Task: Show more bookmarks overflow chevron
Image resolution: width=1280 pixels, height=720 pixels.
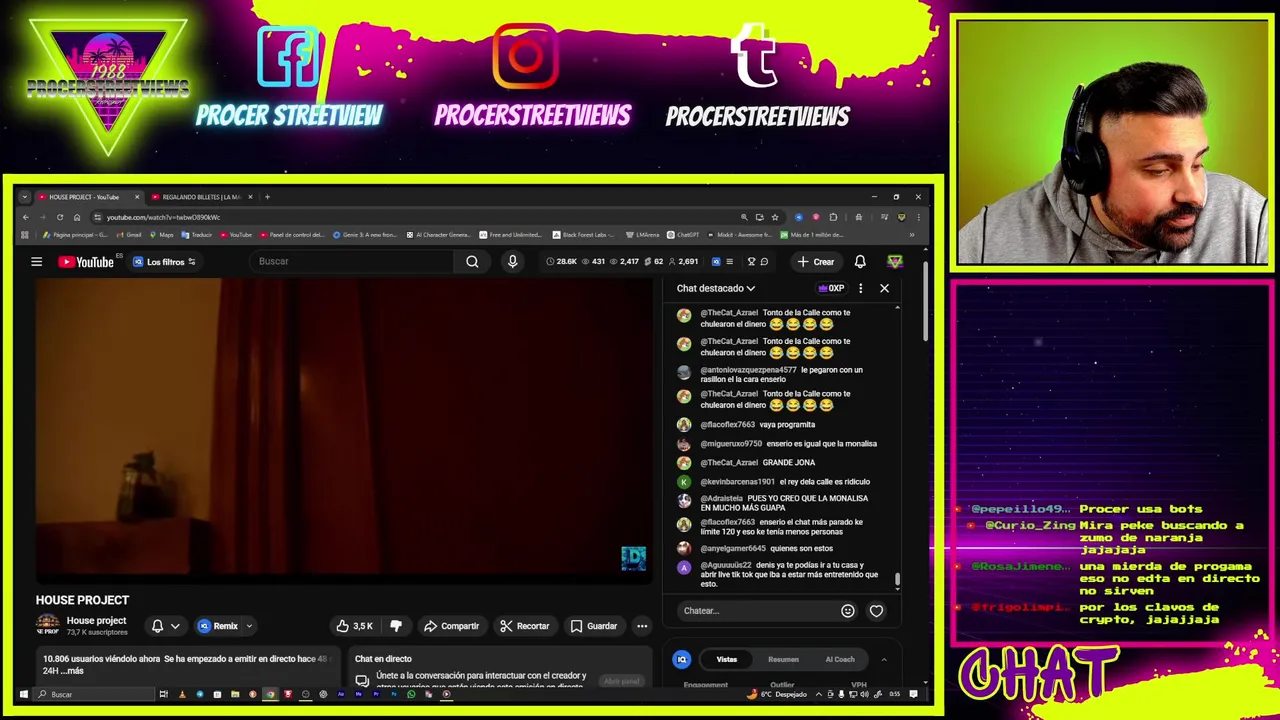Action: pos(911,235)
